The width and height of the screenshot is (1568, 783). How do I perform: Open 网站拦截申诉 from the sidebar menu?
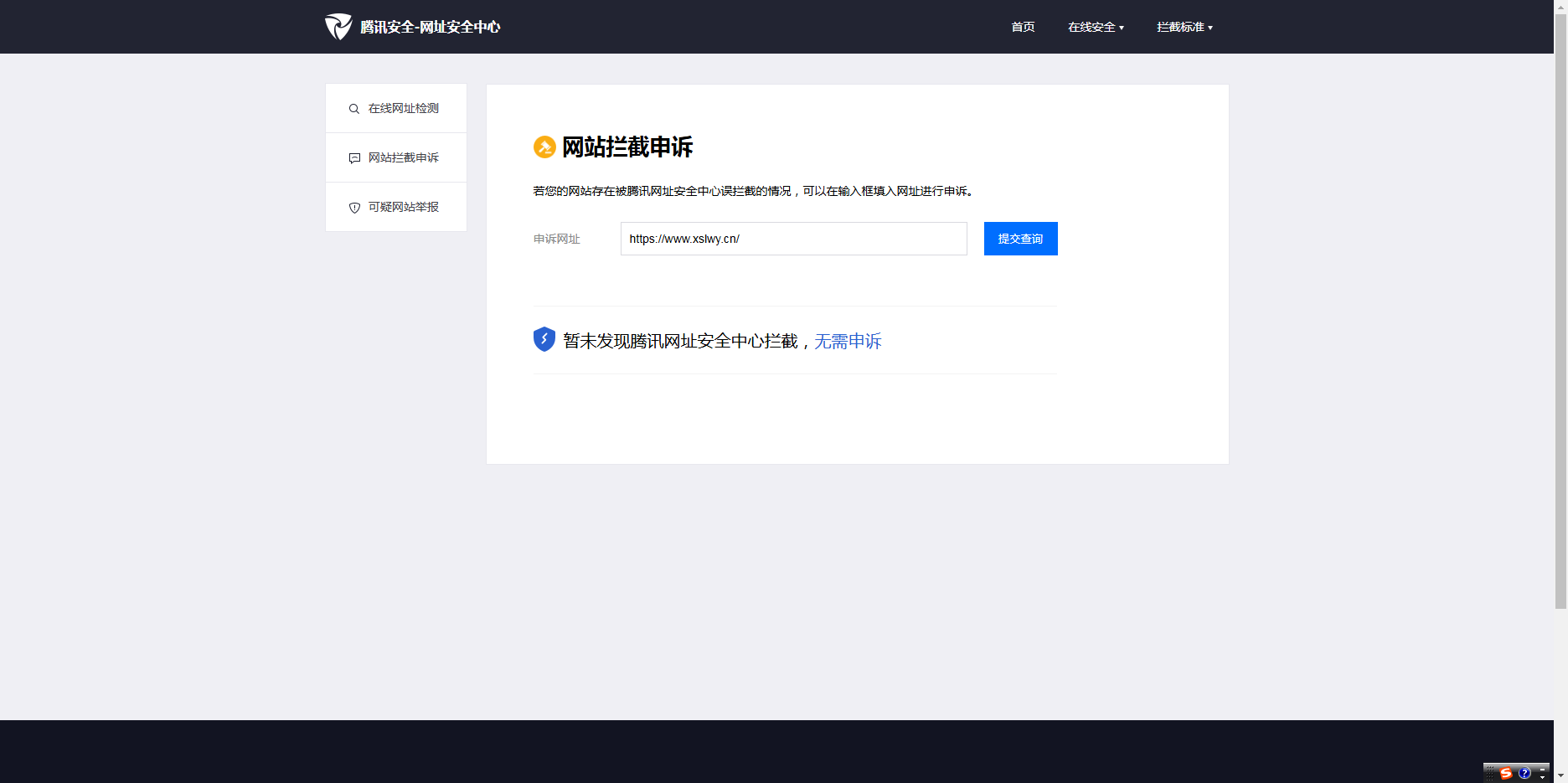click(x=396, y=157)
